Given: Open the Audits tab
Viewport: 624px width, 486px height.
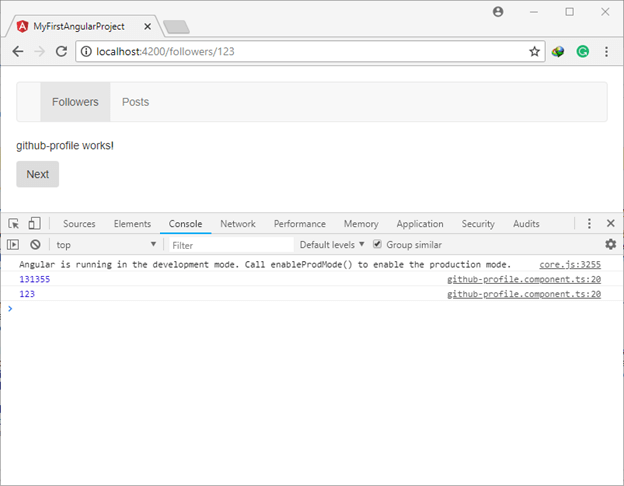Looking at the screenshot, I should pyautogui.click(x=526, y=224).
